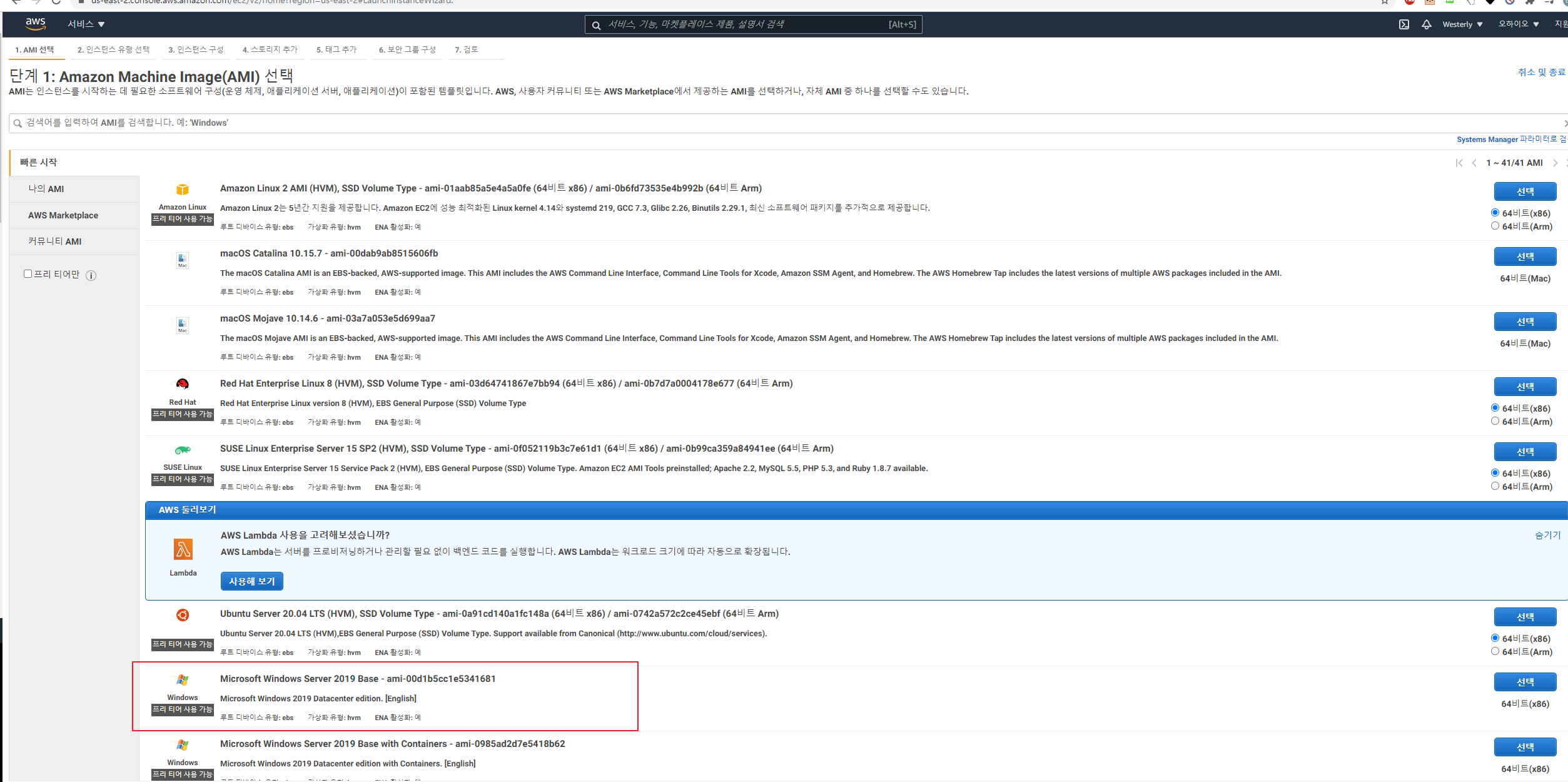Viewport: 1568px width, 782px height.
Task: Click the magnifier icon in the top search bar
Action: pyautogui.click(x=596, y=25)
